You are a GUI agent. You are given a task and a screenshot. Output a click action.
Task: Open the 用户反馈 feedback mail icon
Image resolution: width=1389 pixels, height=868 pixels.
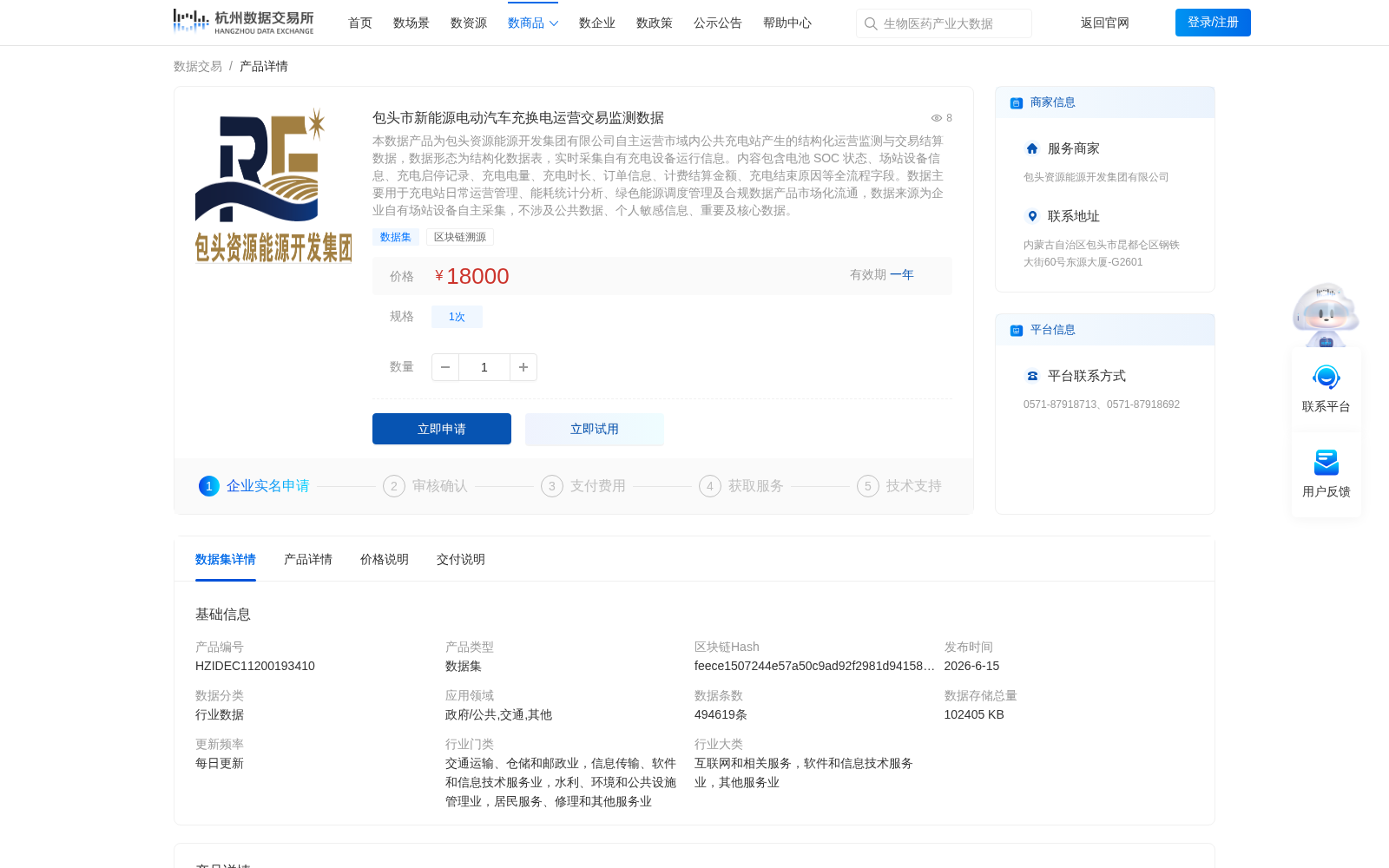(1326, 462)
